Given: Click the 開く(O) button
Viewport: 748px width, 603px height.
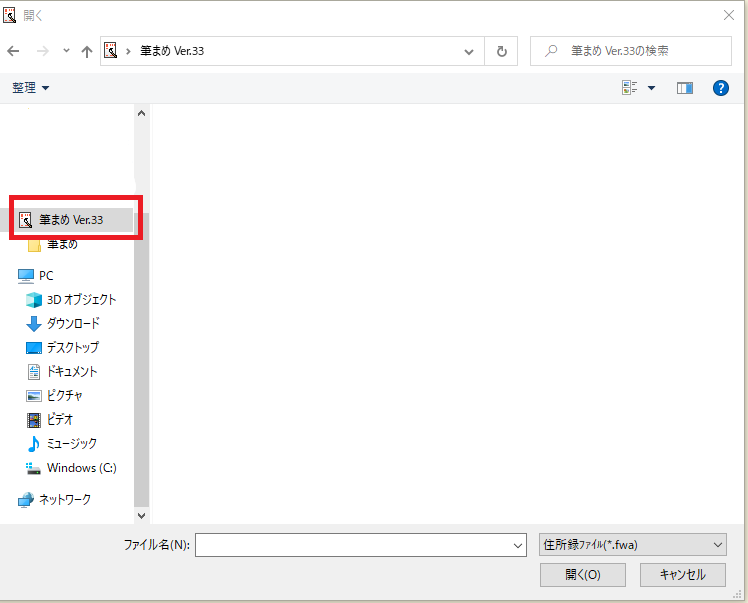Looking at the screenshot, I should (582, 575).
